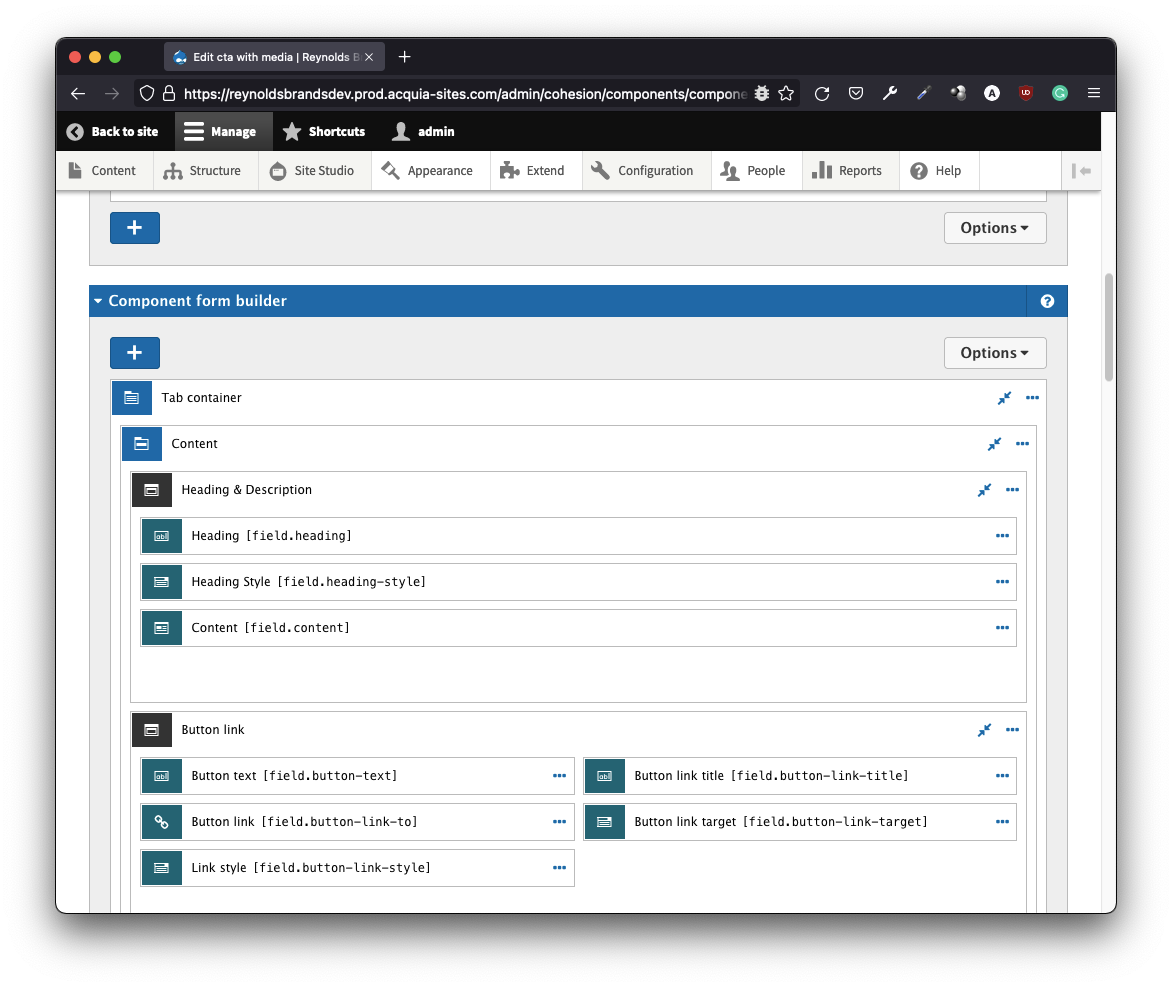Open three-dot menu for Heading field

click(x=1002, y=536)
